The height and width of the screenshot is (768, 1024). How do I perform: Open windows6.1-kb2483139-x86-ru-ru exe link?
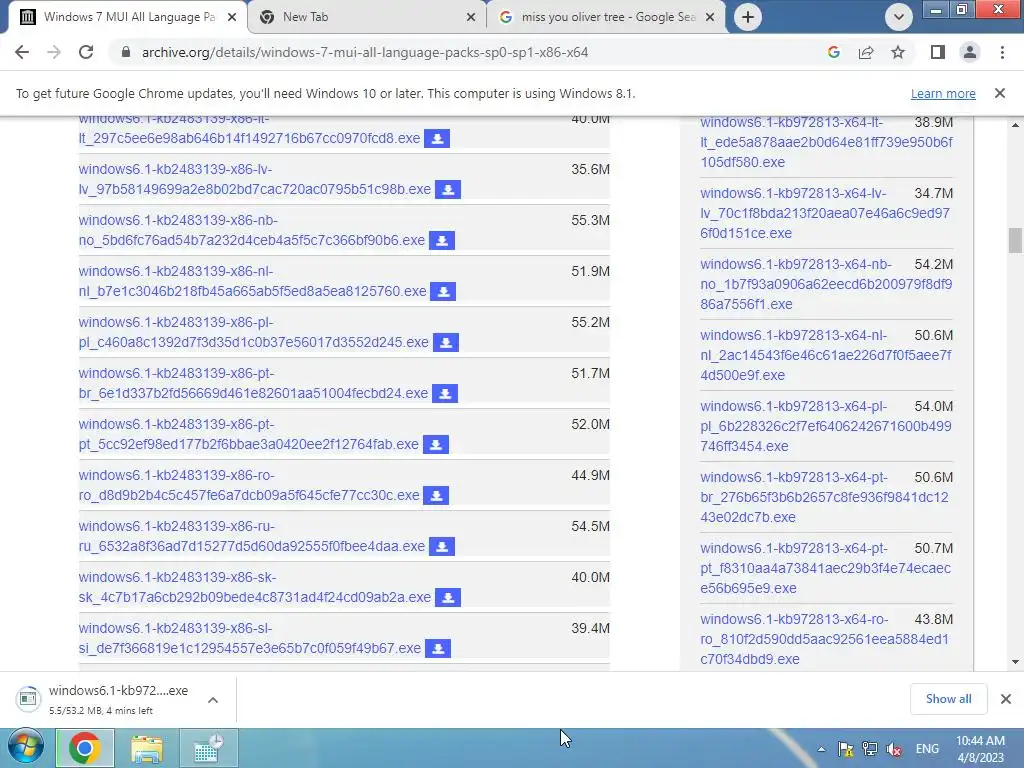(251, 536)
